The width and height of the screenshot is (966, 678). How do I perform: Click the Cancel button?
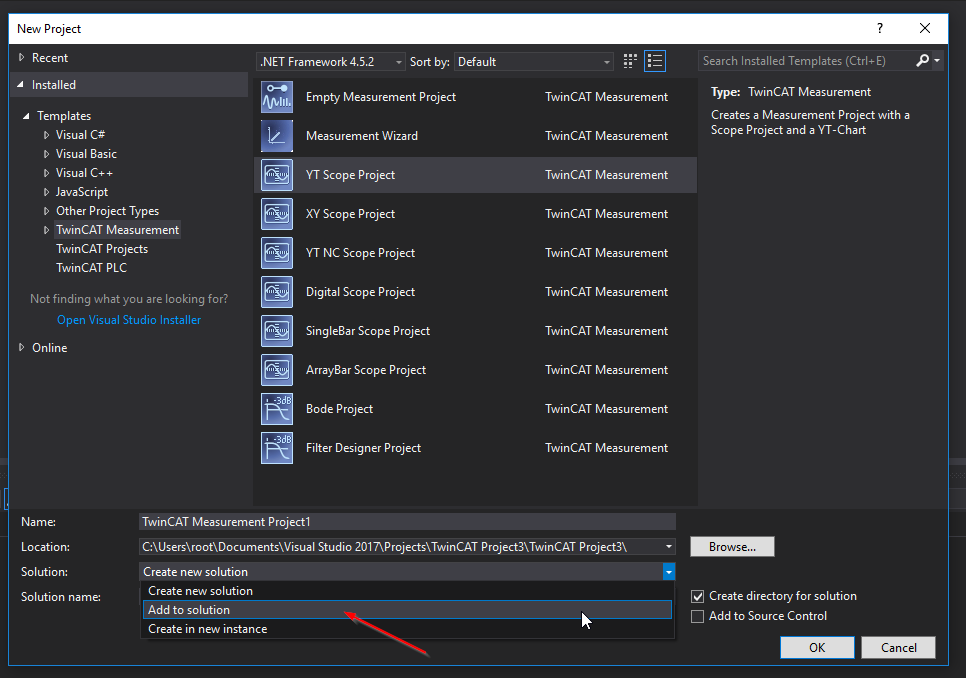[x=898, y=648]
